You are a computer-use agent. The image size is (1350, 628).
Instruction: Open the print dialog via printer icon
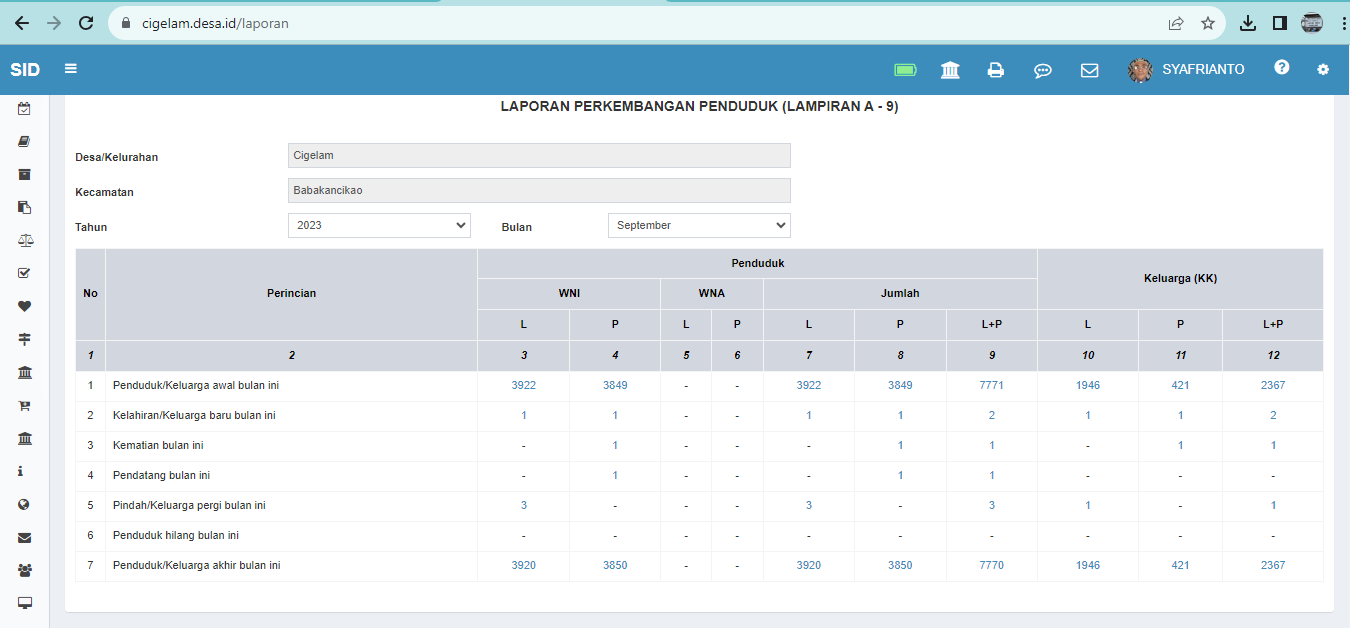[x=995, y=70]
